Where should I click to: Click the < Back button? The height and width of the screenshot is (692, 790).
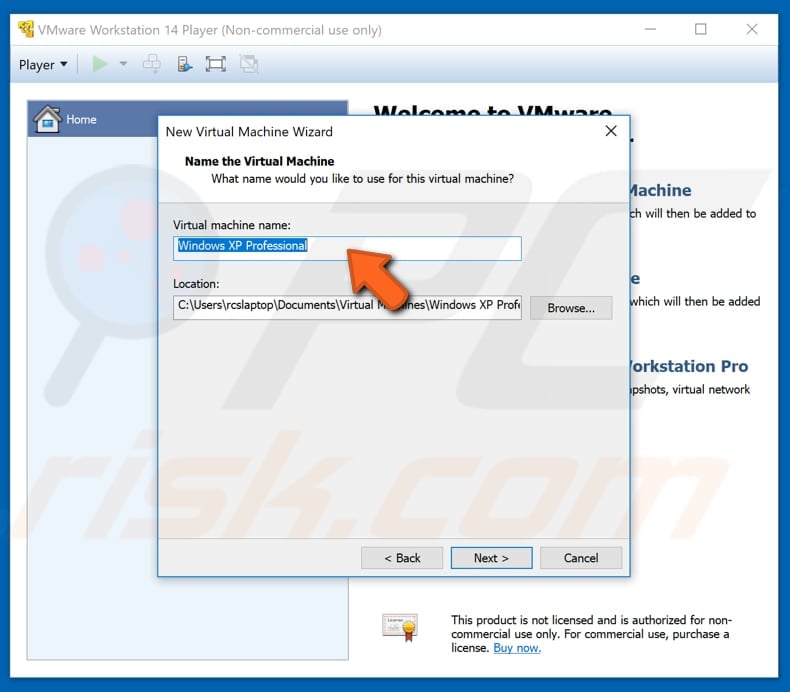(402, 558)
